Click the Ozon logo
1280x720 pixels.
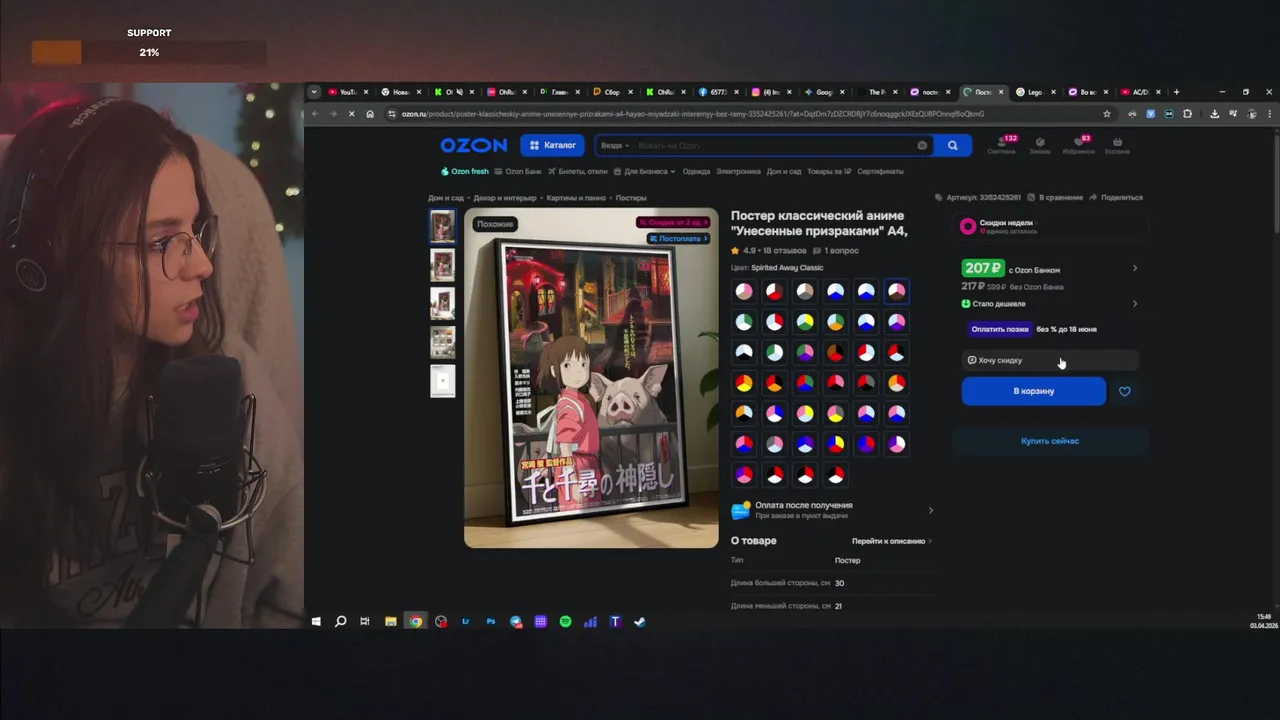coord(474,145)
